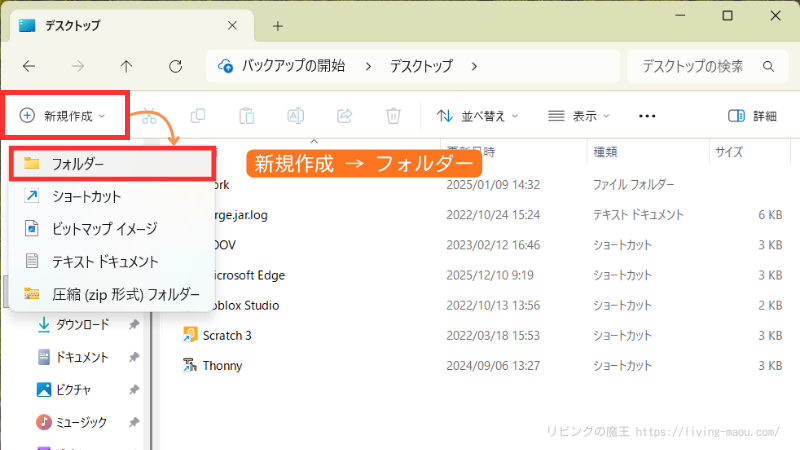Screen dimensions: 800x450
Task: Click the copy icon in toolbar
Action: [x=198, y=116]
